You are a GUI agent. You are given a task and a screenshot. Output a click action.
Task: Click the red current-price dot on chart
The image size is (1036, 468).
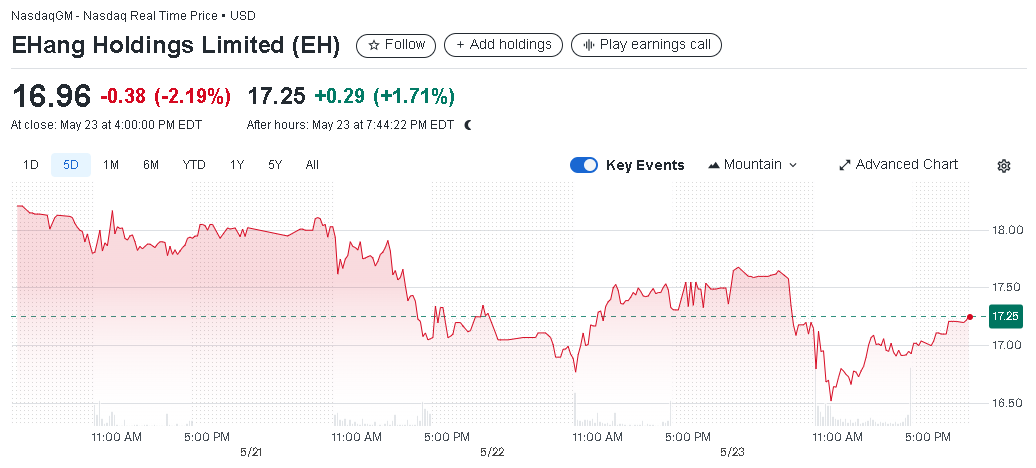pos(970,317)
